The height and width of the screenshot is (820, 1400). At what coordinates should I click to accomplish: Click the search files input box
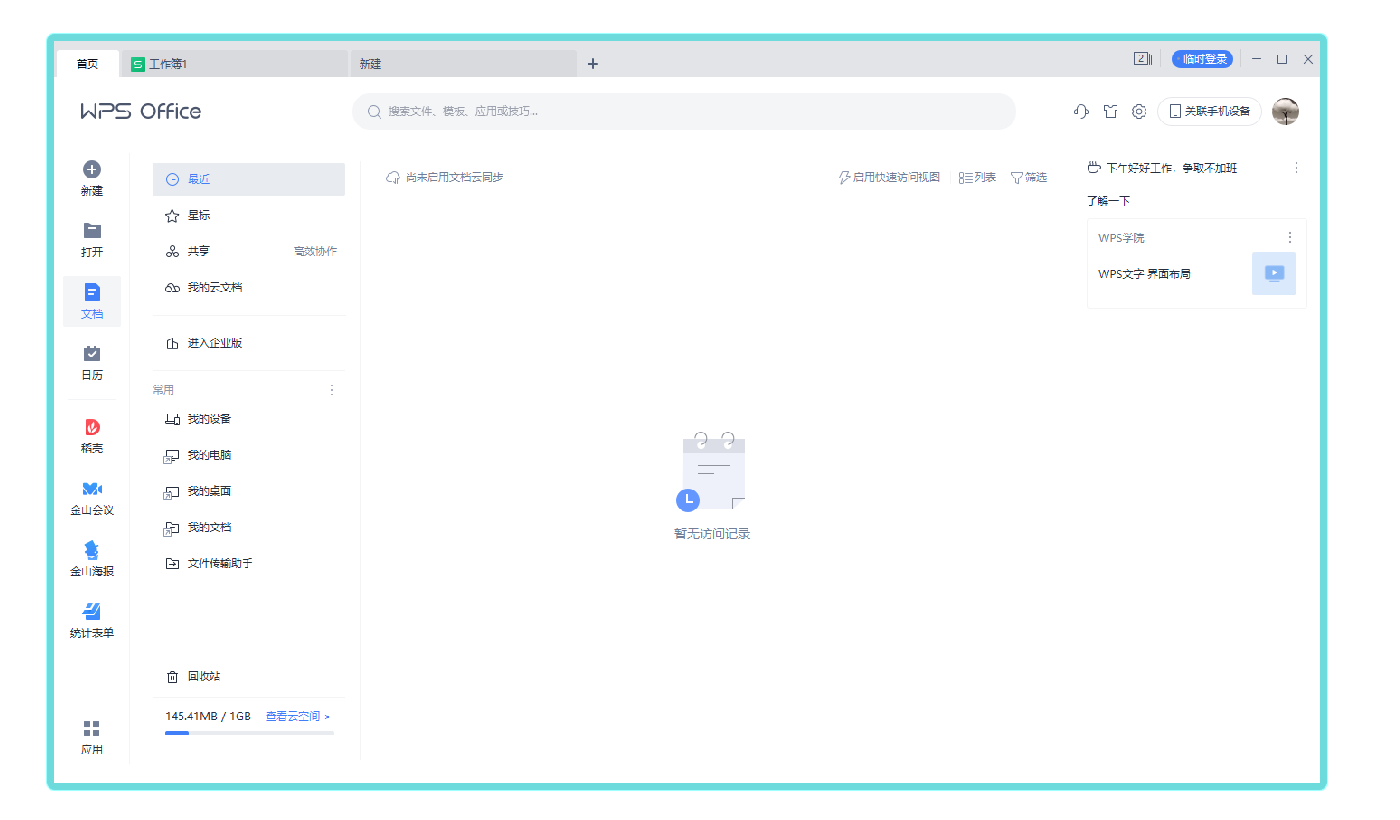(x=684, y=111)
